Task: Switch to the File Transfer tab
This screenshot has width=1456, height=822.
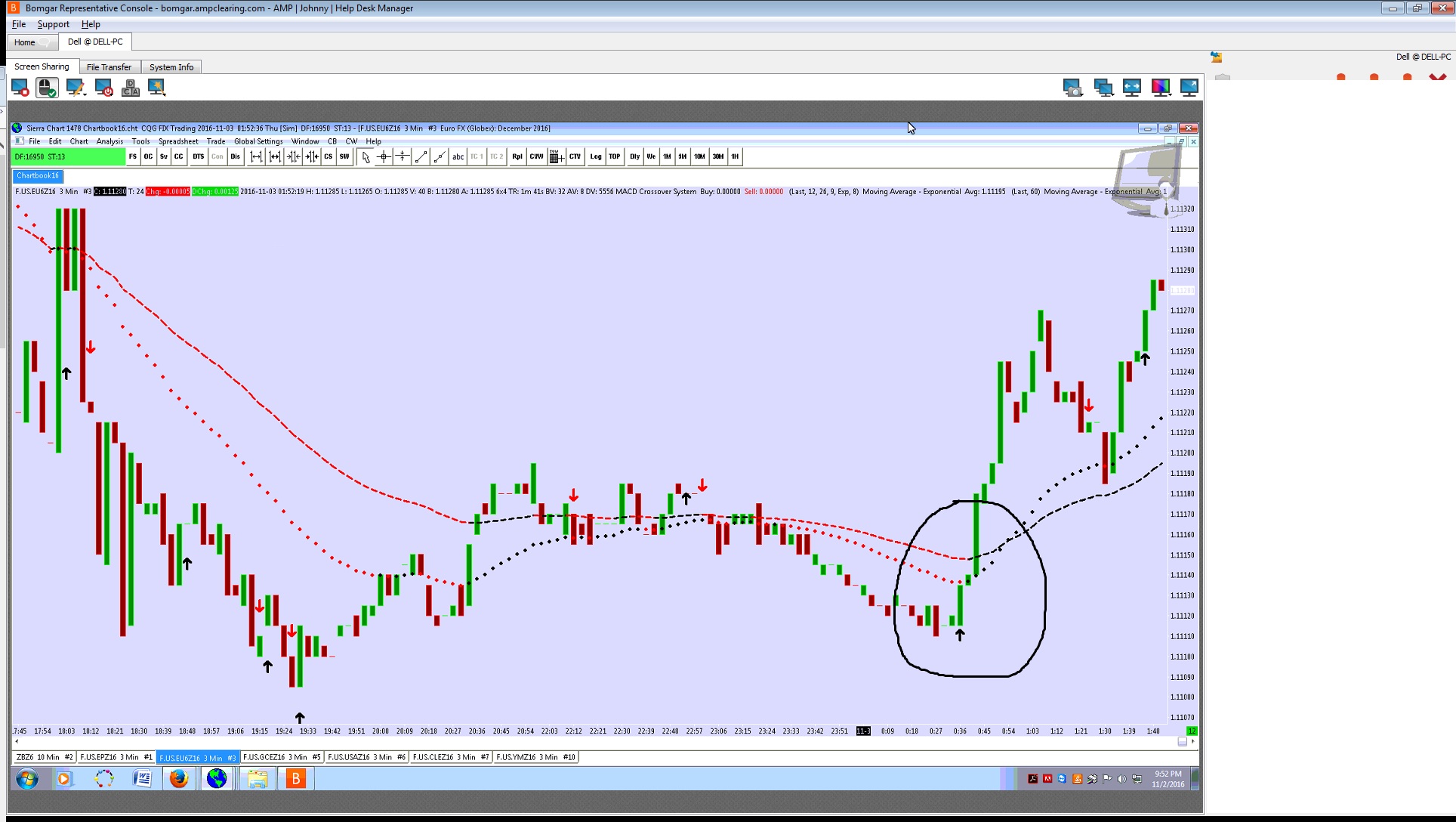Action: pyautogui.click(x=109, y=67)
